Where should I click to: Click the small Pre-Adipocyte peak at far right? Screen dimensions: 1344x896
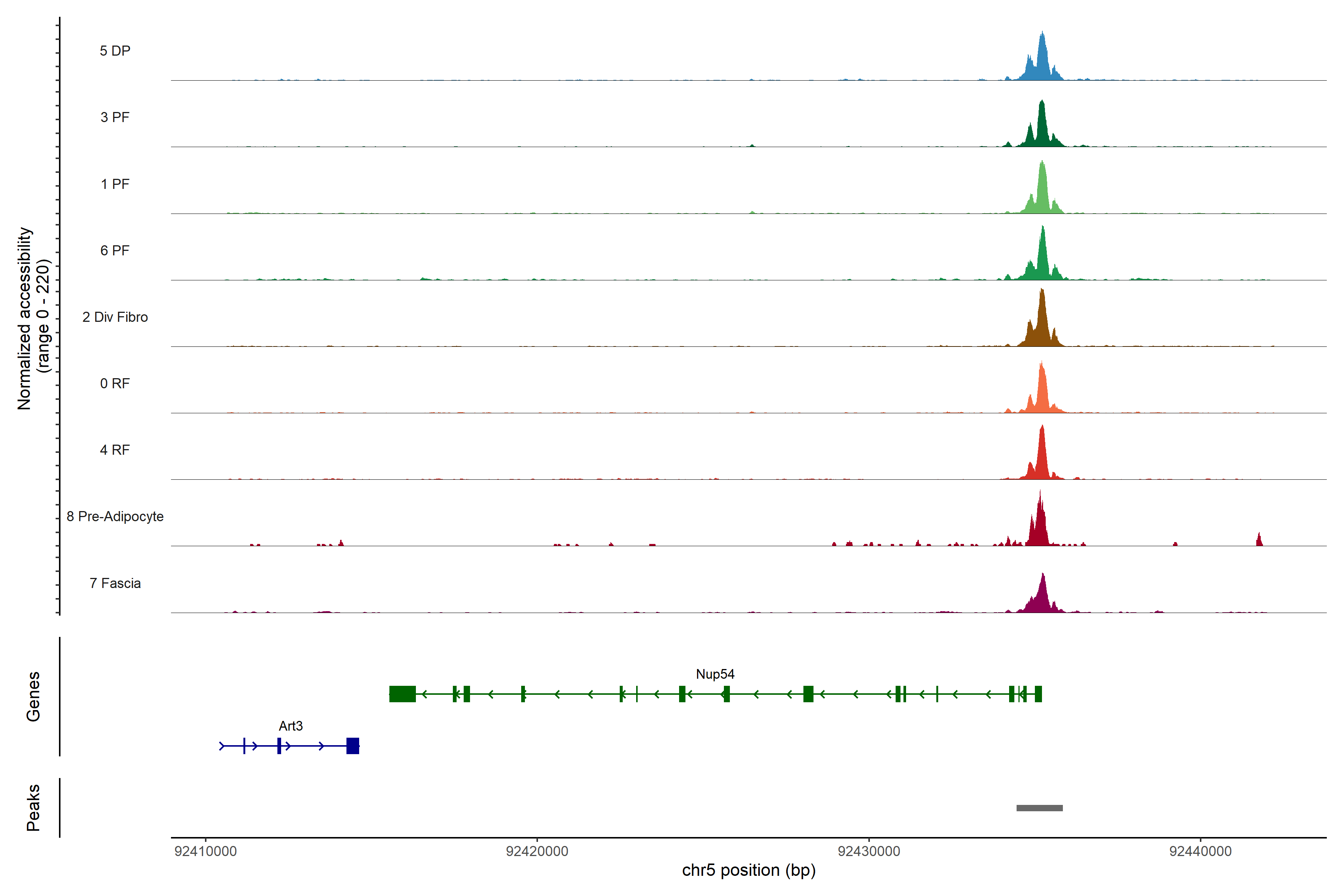pyautogui.click(x=1259, y=541)
